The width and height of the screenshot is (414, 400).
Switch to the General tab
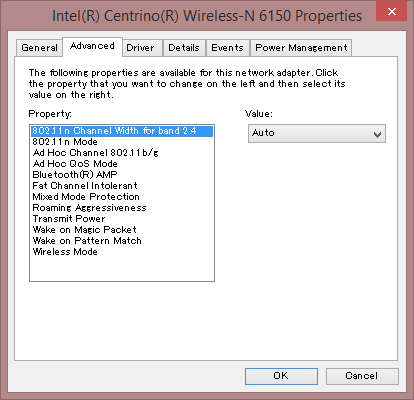coord(40,48)
